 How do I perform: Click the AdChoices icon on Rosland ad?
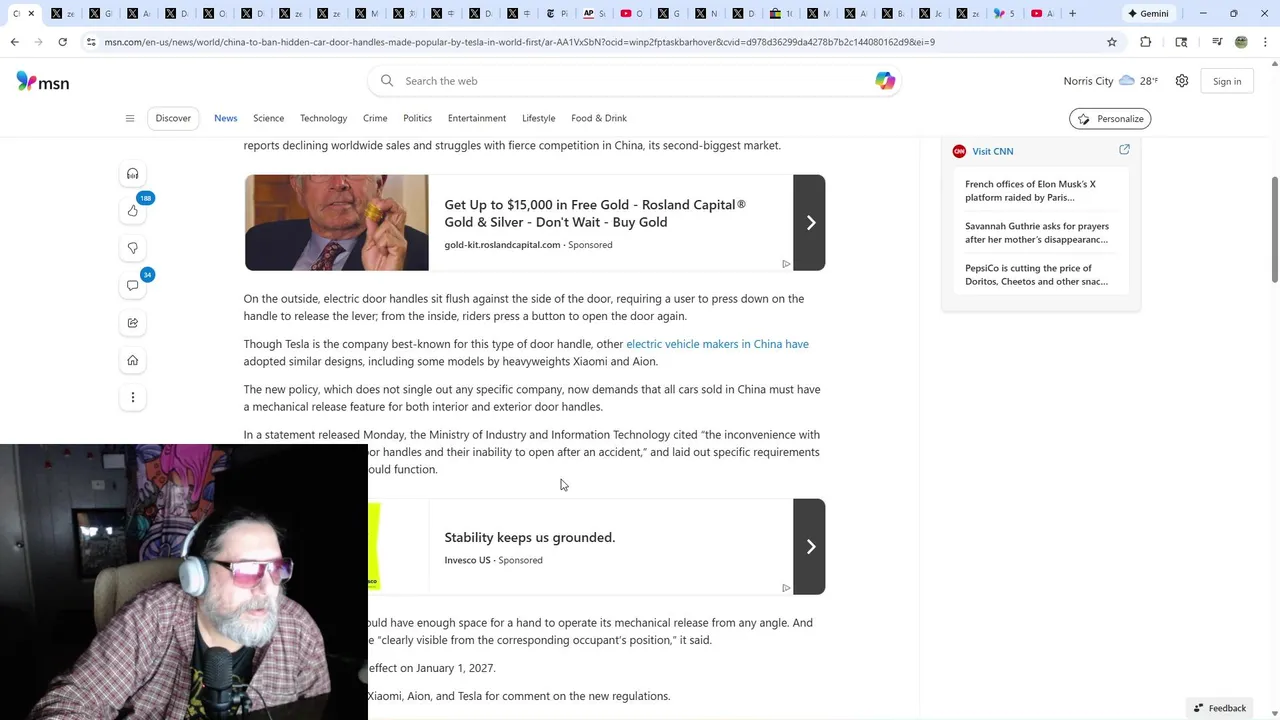pyautogui.click(x=786, y=264)
